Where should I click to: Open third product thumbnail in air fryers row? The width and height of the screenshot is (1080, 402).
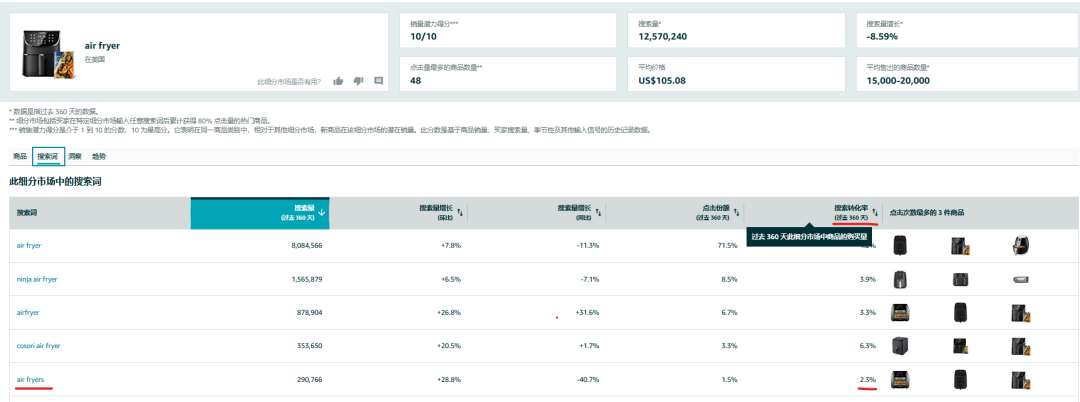click(1021, 380)
